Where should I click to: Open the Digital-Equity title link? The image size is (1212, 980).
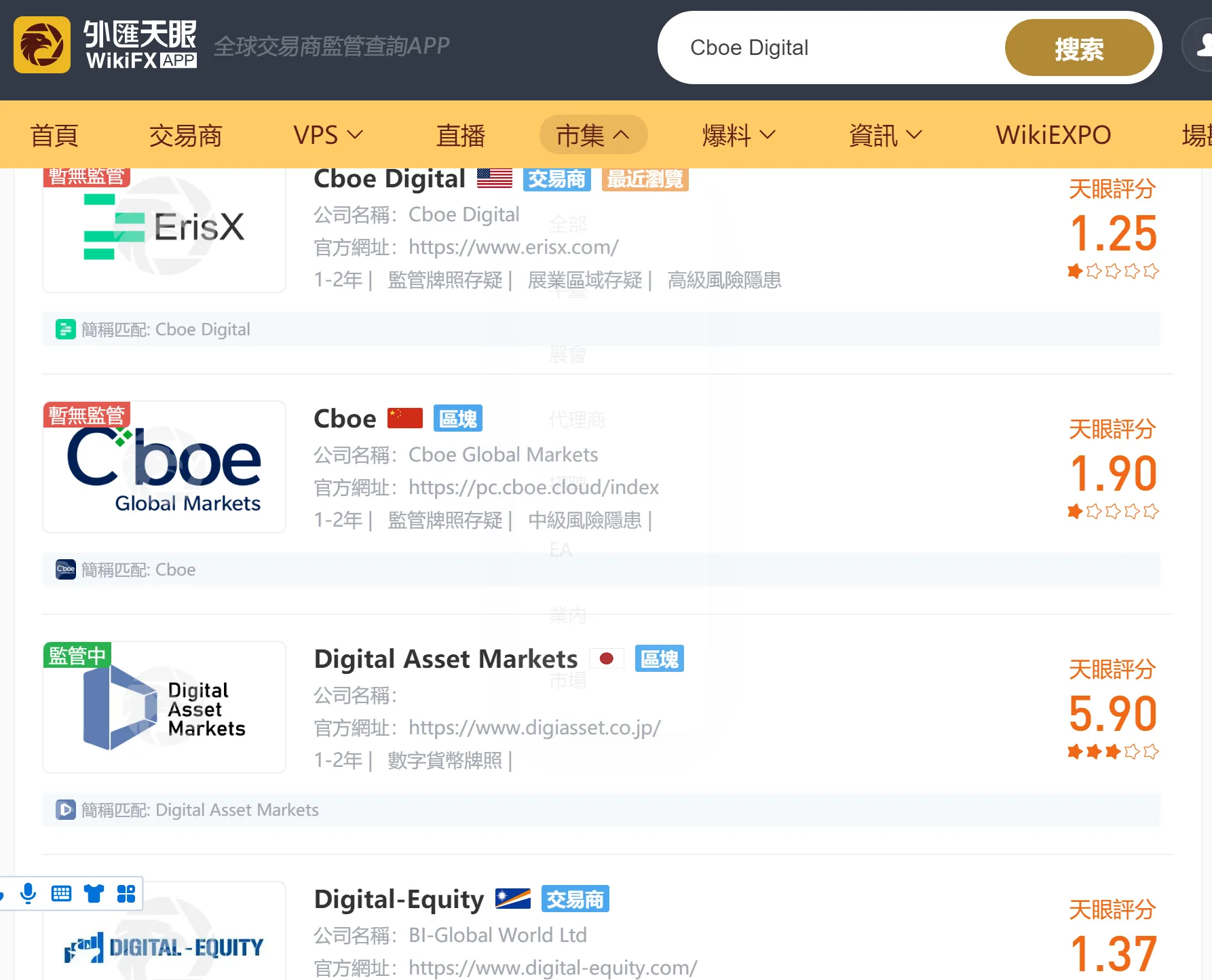pyautogui.click(x=399, y=899)
